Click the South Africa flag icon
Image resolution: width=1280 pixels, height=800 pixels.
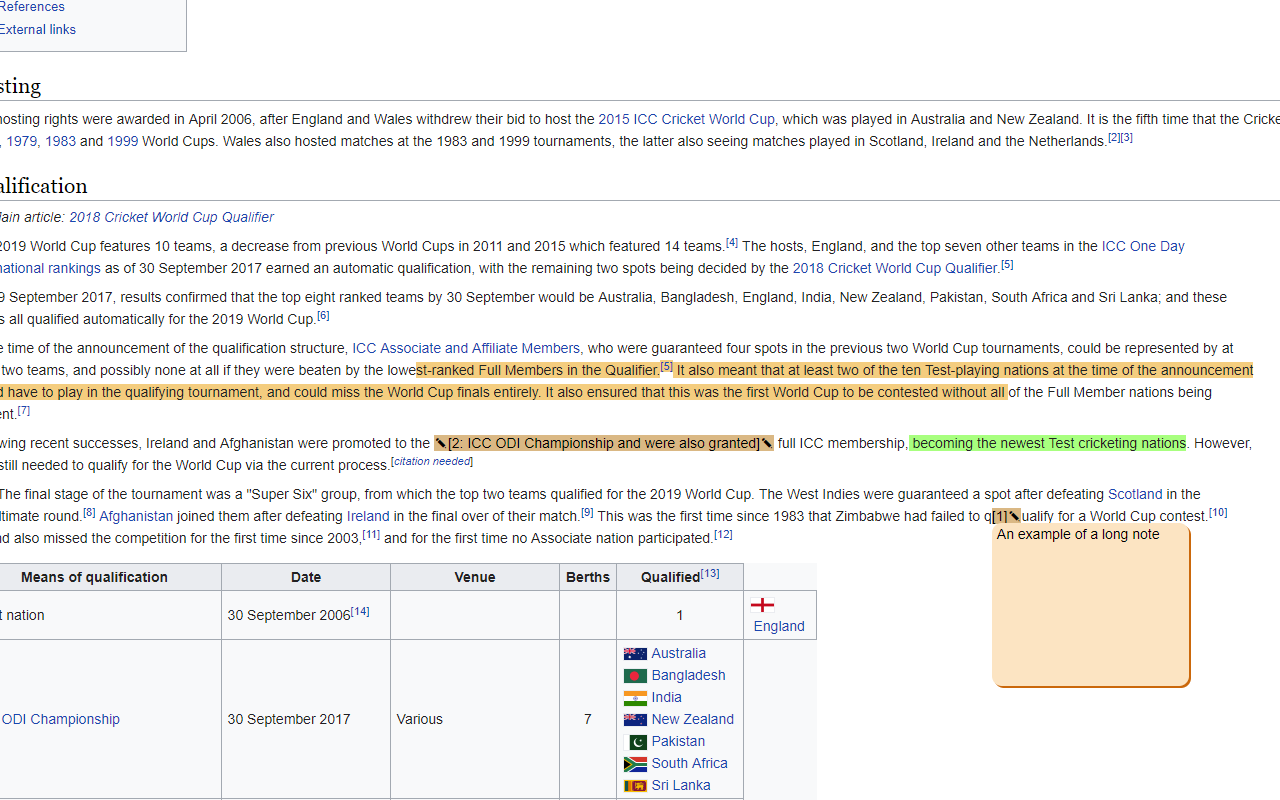(x=635, y=764)
